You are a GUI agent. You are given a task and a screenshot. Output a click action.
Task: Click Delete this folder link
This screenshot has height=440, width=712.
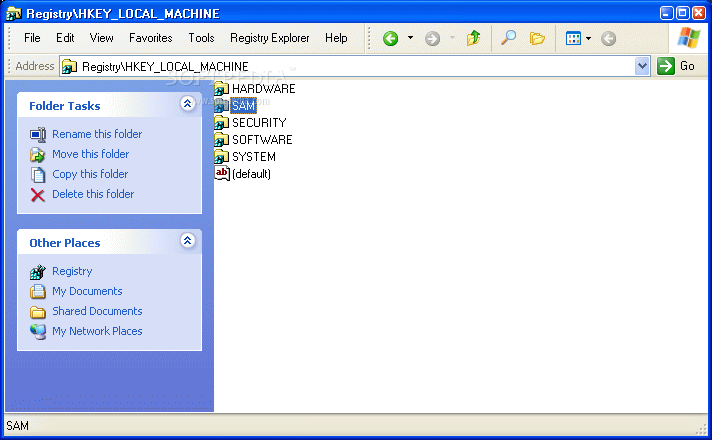pyautogui.click(x=93, y=194)
